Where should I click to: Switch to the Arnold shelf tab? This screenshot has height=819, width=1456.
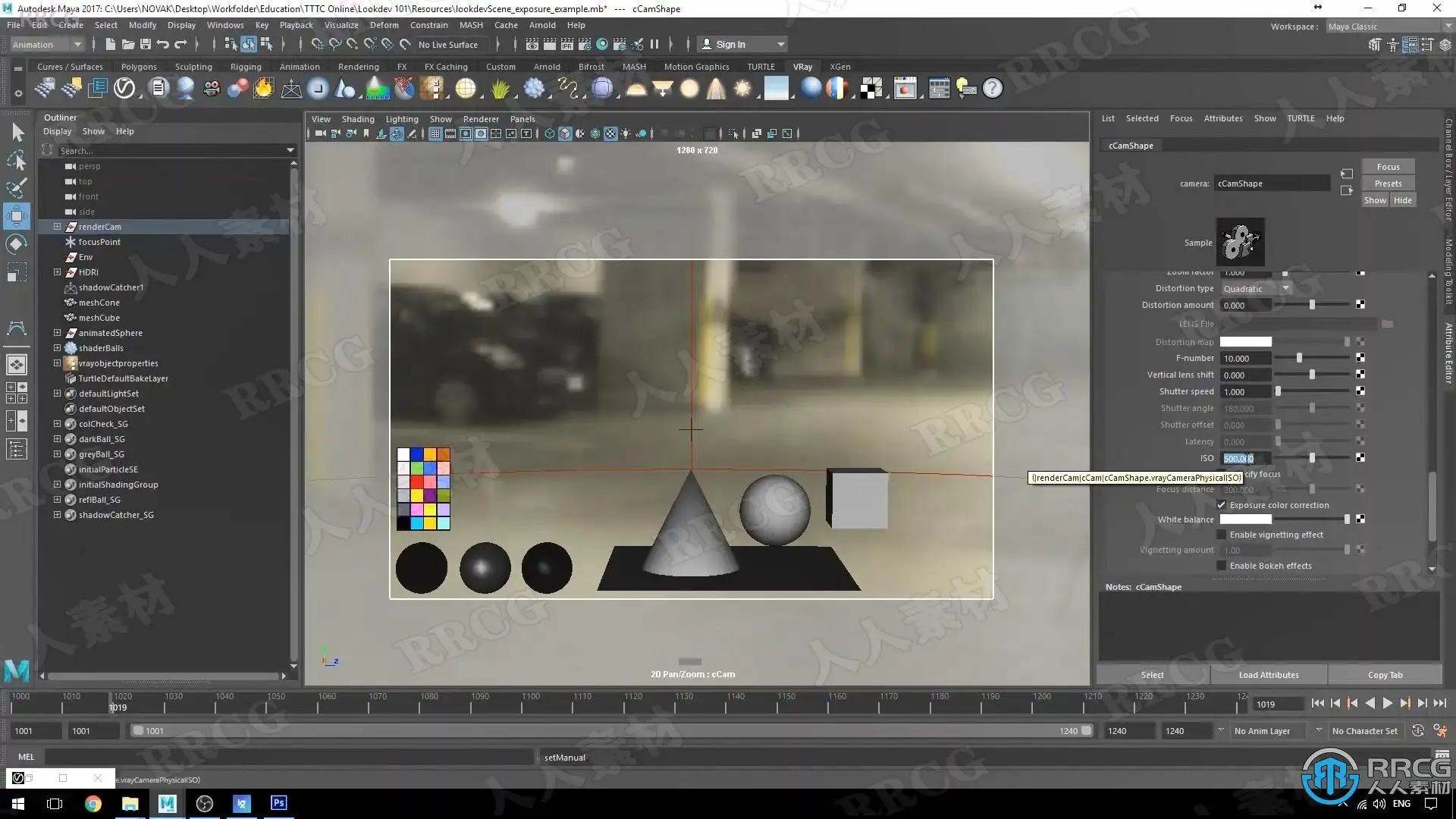click(546, 67)
